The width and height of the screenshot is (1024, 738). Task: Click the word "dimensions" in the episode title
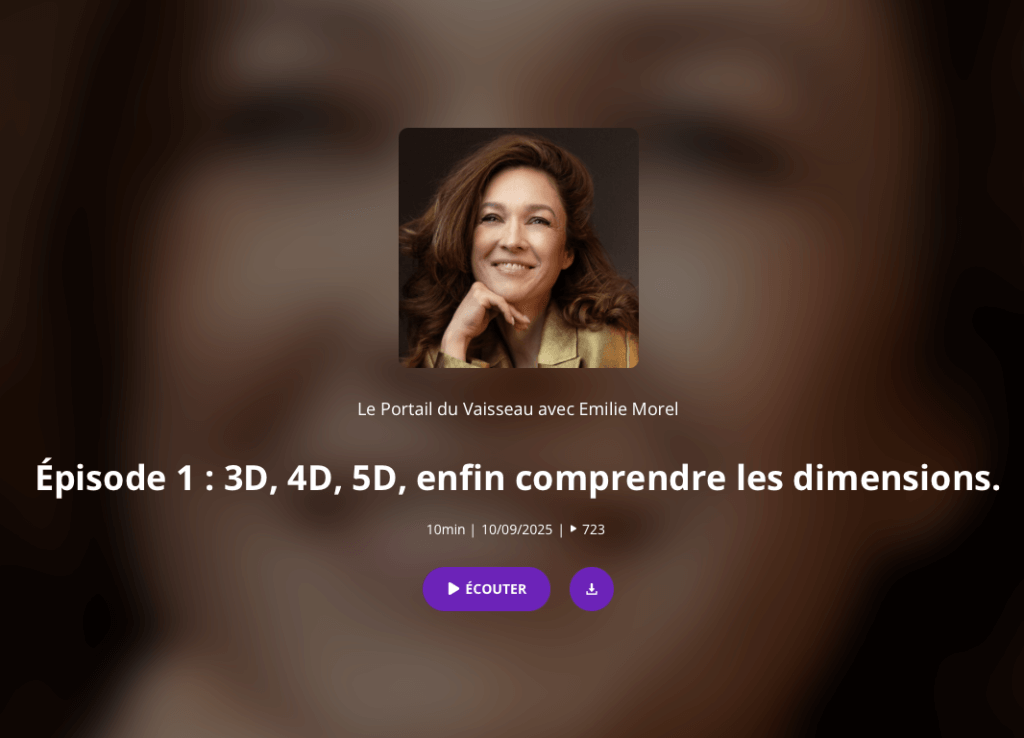[x=897, y=477]
